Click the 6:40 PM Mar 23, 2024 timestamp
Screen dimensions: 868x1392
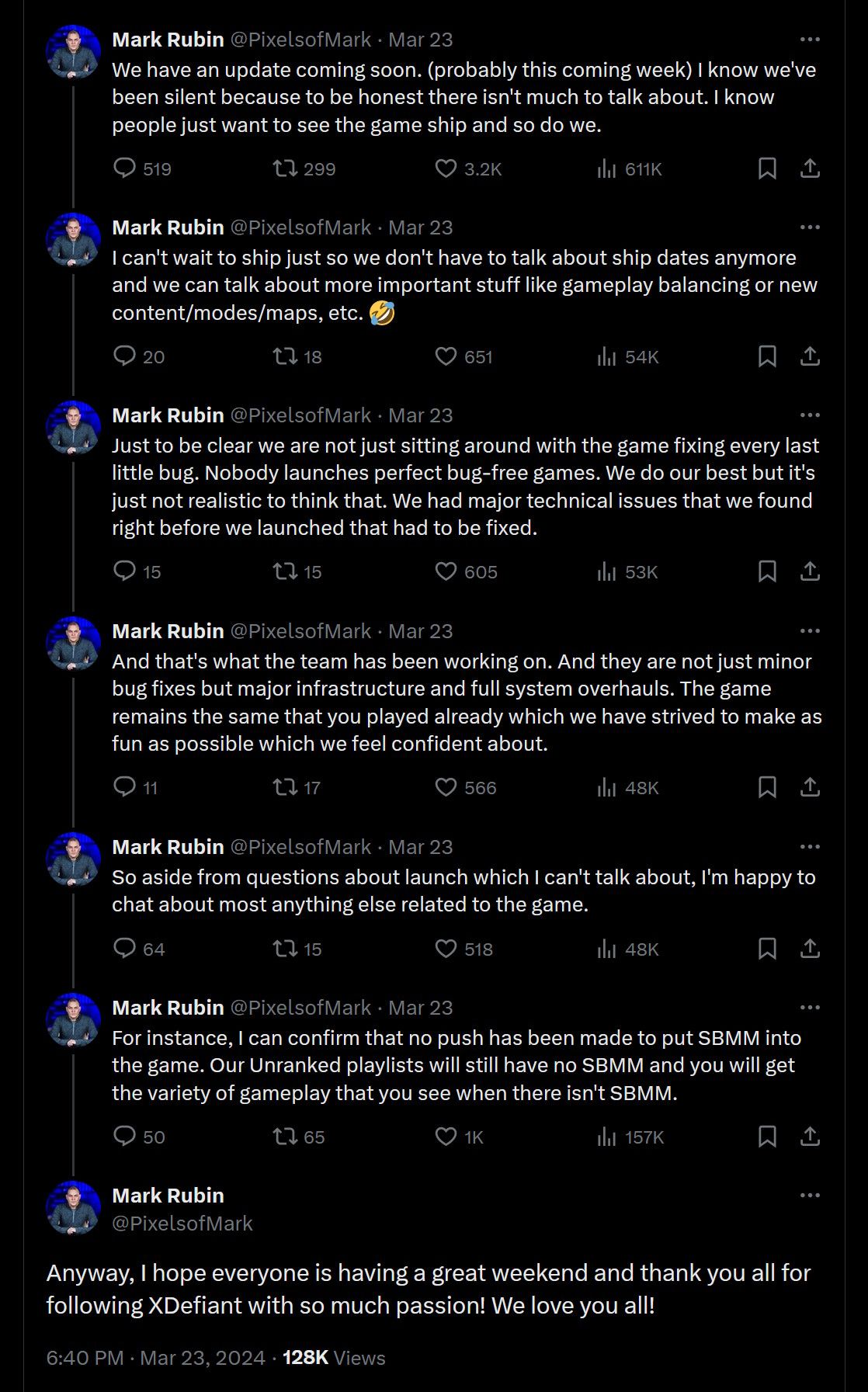155,1358
